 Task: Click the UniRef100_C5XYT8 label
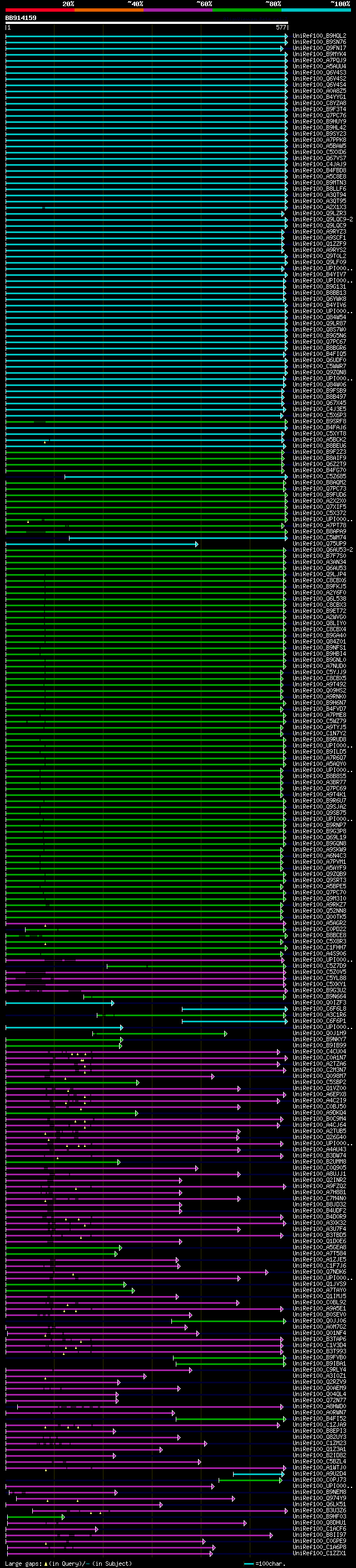click(x=319, y=433)
